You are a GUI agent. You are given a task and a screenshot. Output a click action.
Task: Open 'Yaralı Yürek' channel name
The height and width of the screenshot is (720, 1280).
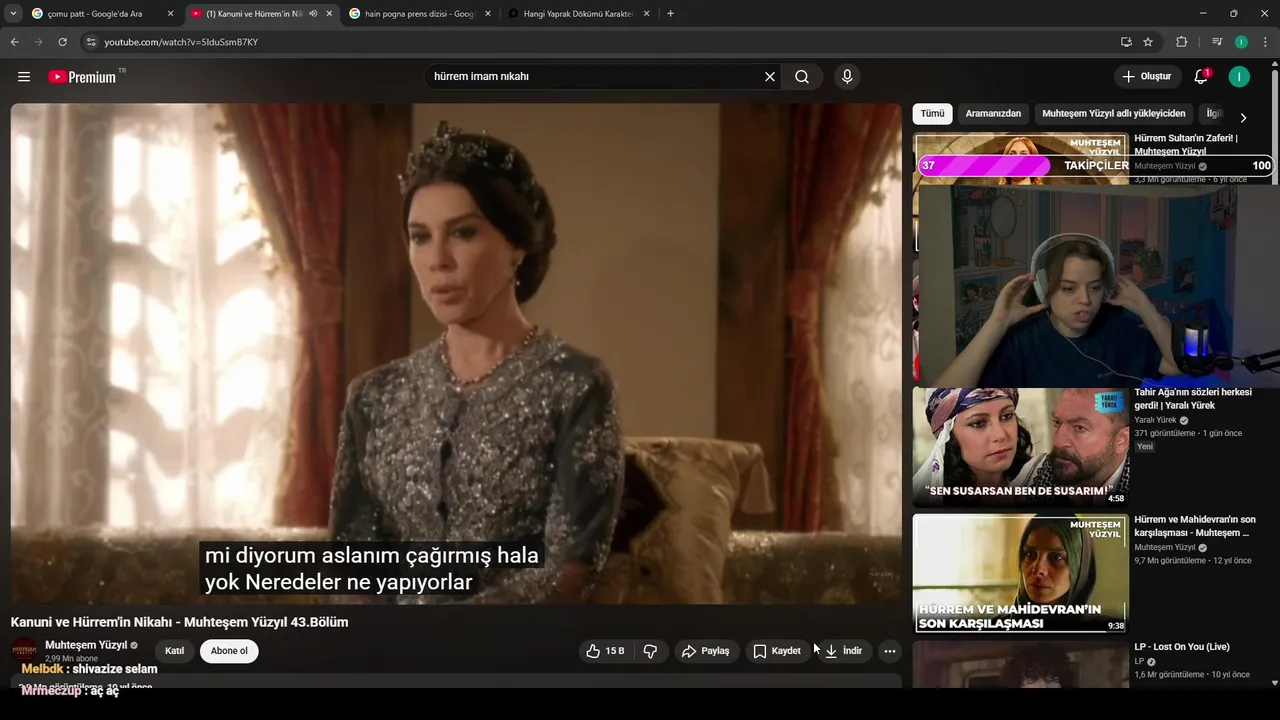[x=1155, y=420]
